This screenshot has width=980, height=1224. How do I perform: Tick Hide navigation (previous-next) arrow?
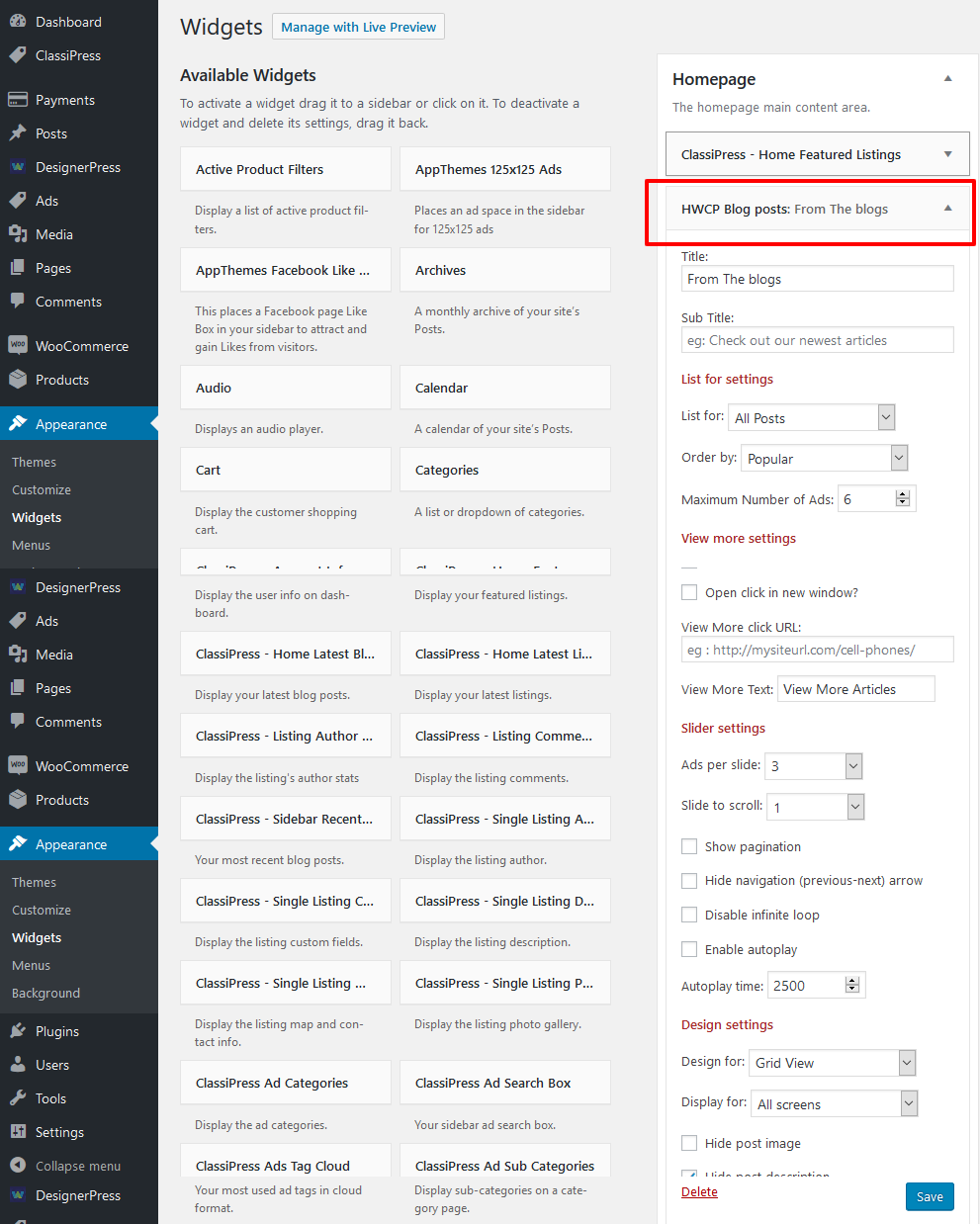(x=689, y=880)
